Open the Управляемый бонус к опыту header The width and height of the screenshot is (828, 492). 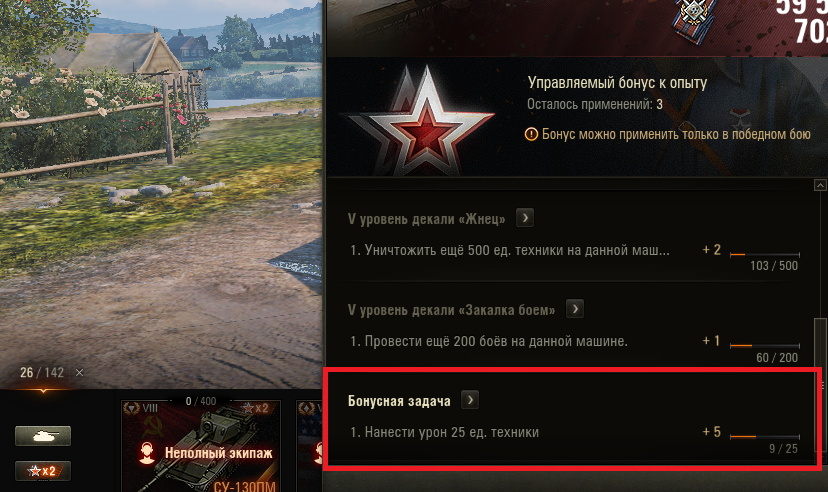[617, 83]
